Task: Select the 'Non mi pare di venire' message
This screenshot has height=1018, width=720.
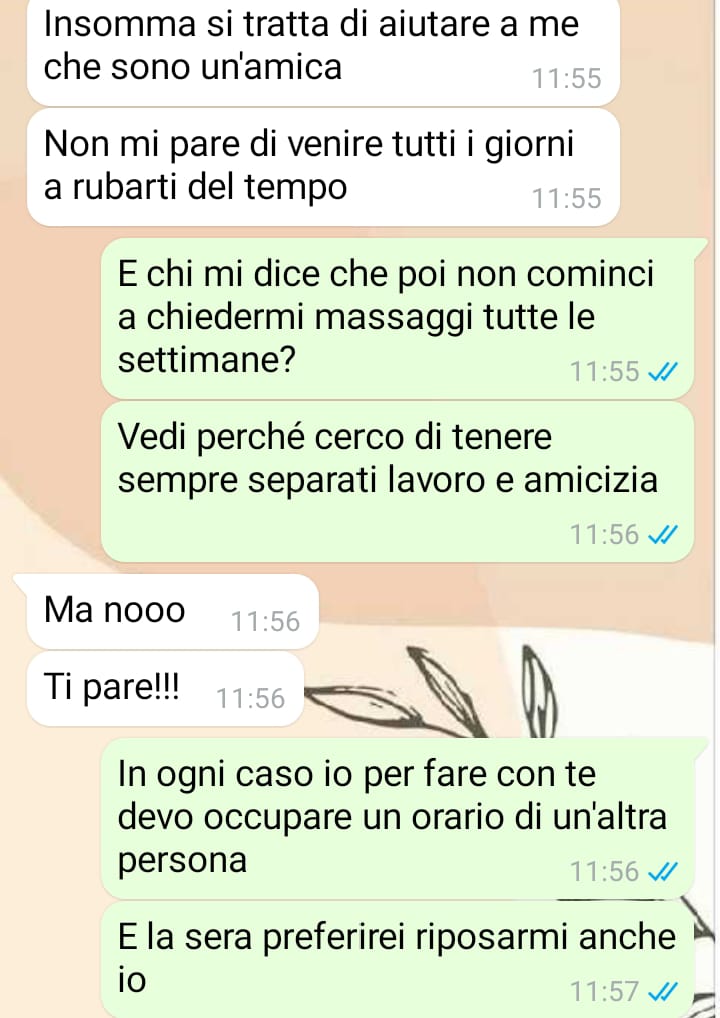Action: [323, 168]
